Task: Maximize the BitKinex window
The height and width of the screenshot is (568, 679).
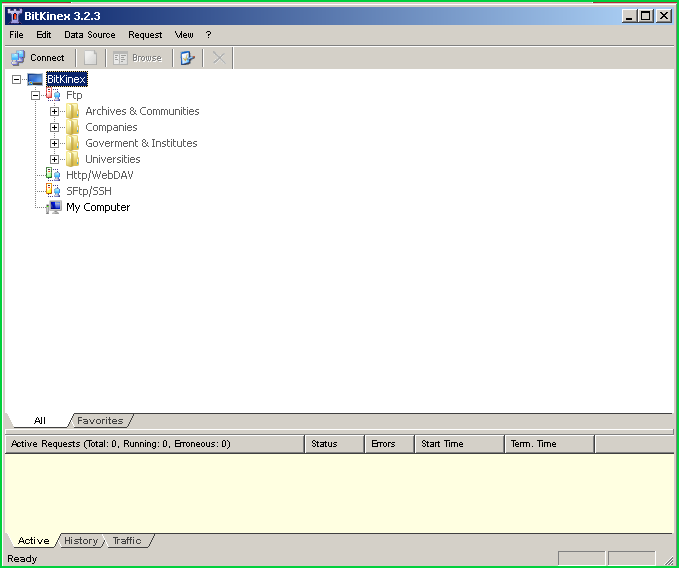Action: pyautogui.click(x=645, y=16)
